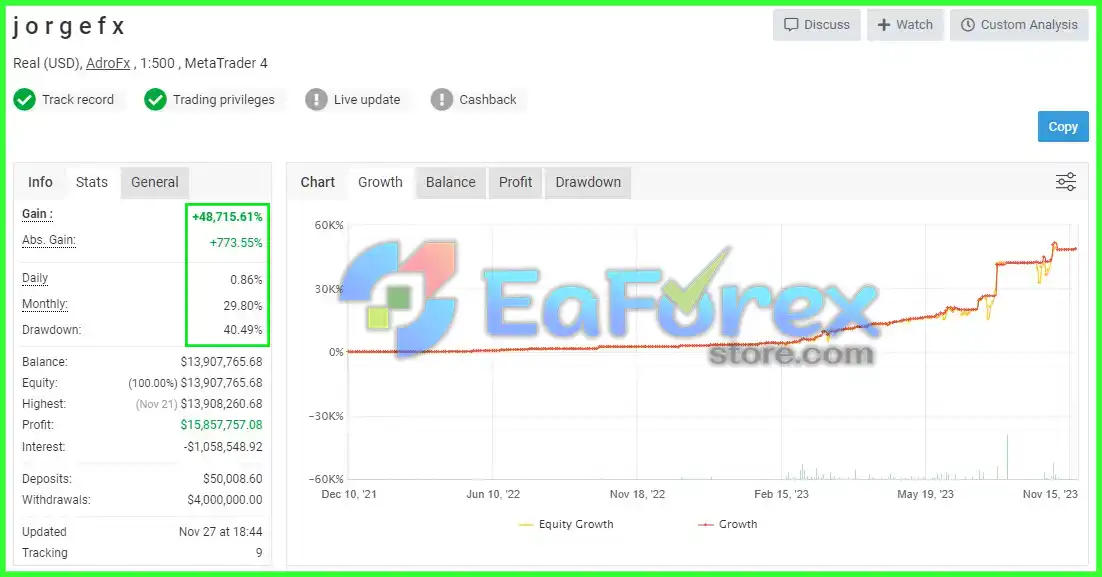Select the Growth chart tab
1102x577 pixels.
[380, 182]
